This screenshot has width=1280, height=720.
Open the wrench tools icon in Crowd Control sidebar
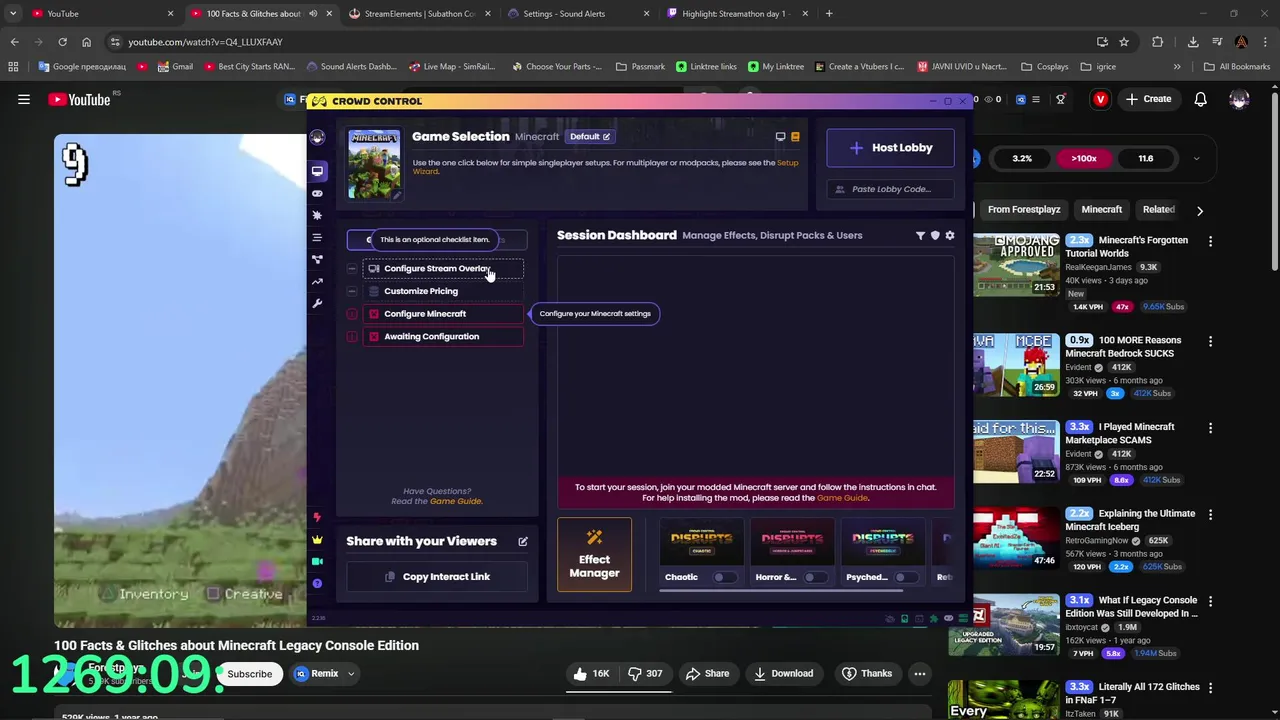(x=317, y=303)
